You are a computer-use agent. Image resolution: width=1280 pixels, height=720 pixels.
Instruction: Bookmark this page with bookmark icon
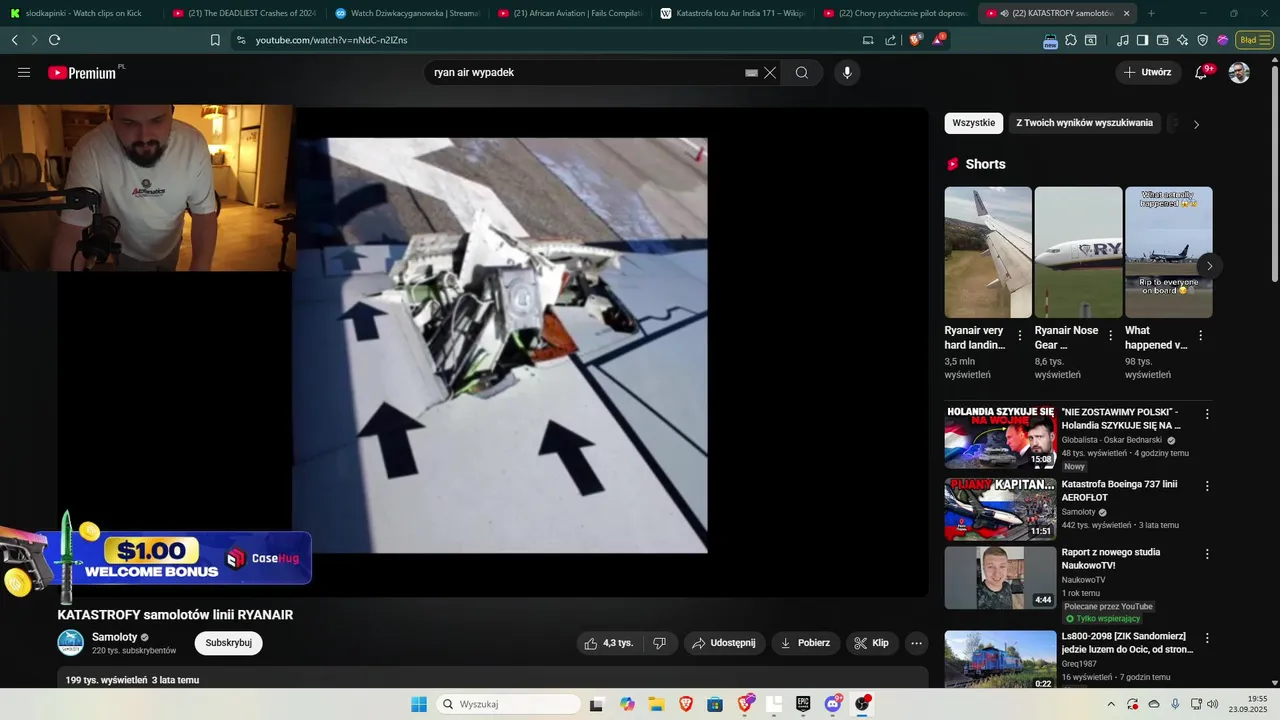215,40
